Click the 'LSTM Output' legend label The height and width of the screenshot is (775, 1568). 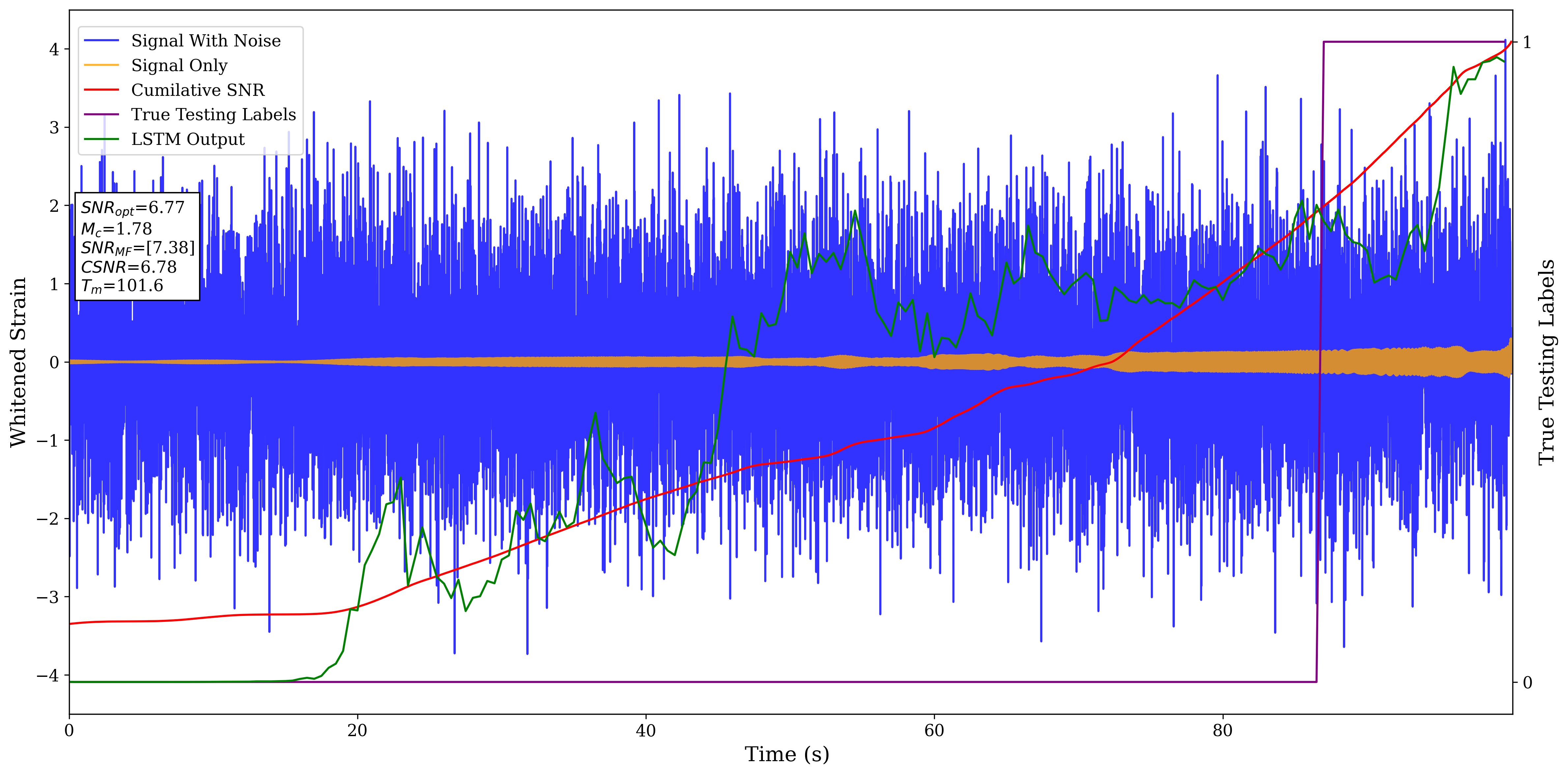tap(188, 139)
